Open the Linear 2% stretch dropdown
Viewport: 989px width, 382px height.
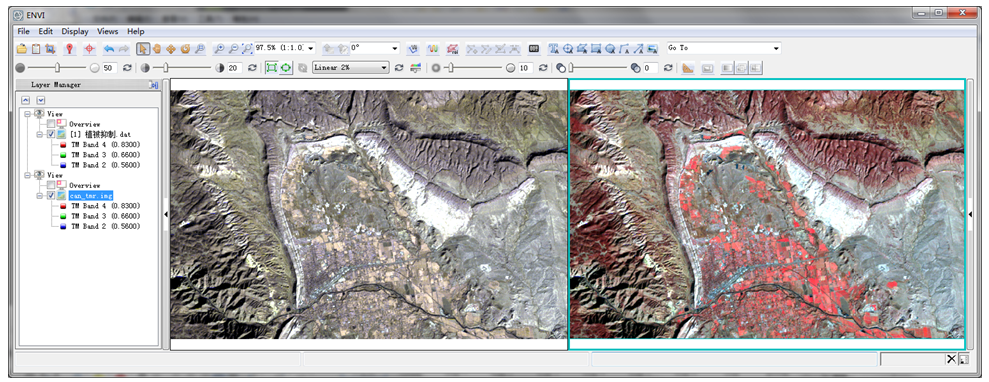(351, 67)
